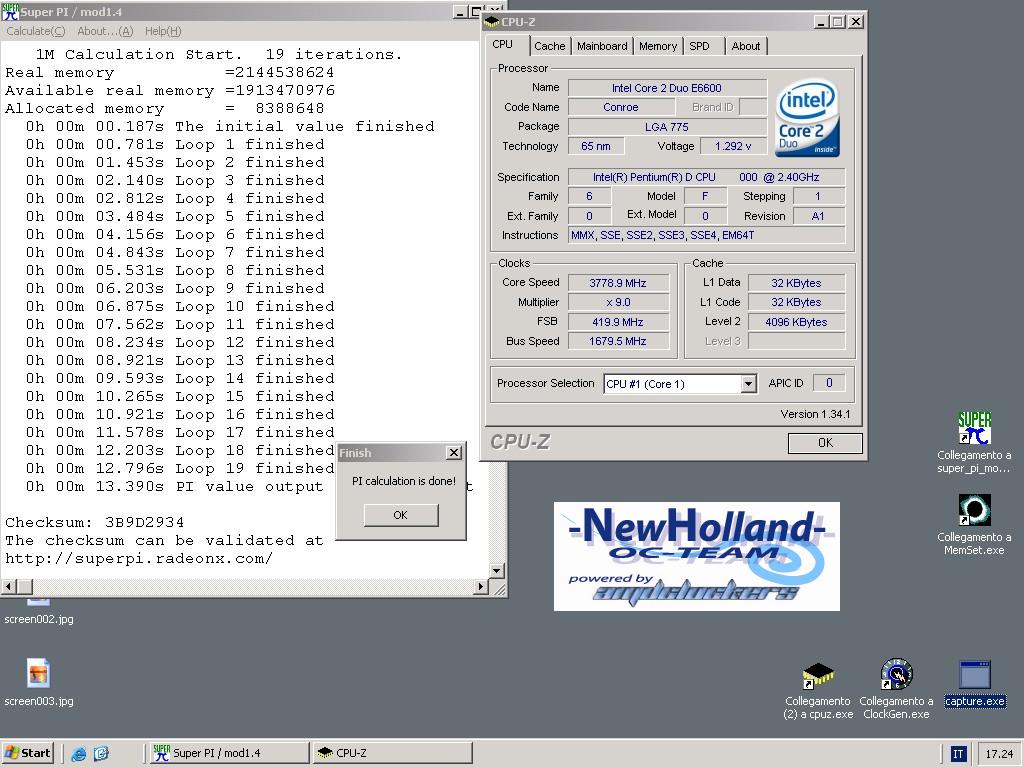The height and width of the screenshot is (768, 1024).
Task: Click the IT language indicator in tray
Action: 957,754
